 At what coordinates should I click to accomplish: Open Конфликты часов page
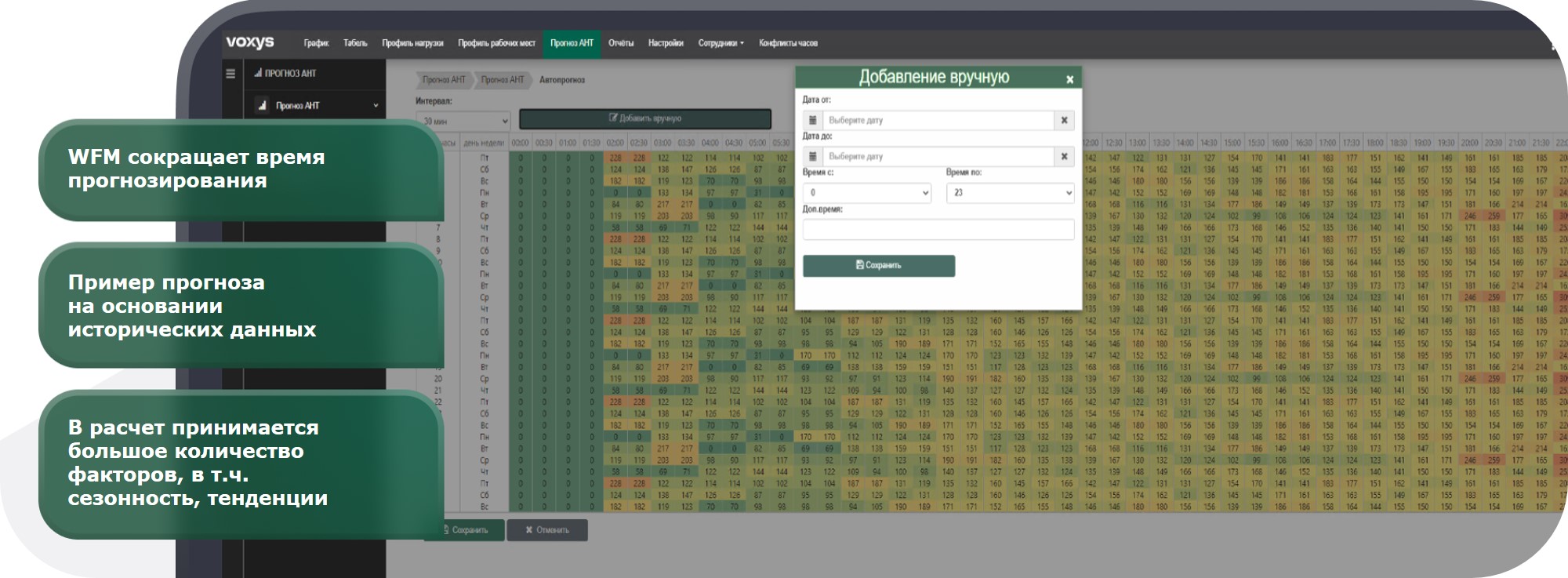[788, 43]
